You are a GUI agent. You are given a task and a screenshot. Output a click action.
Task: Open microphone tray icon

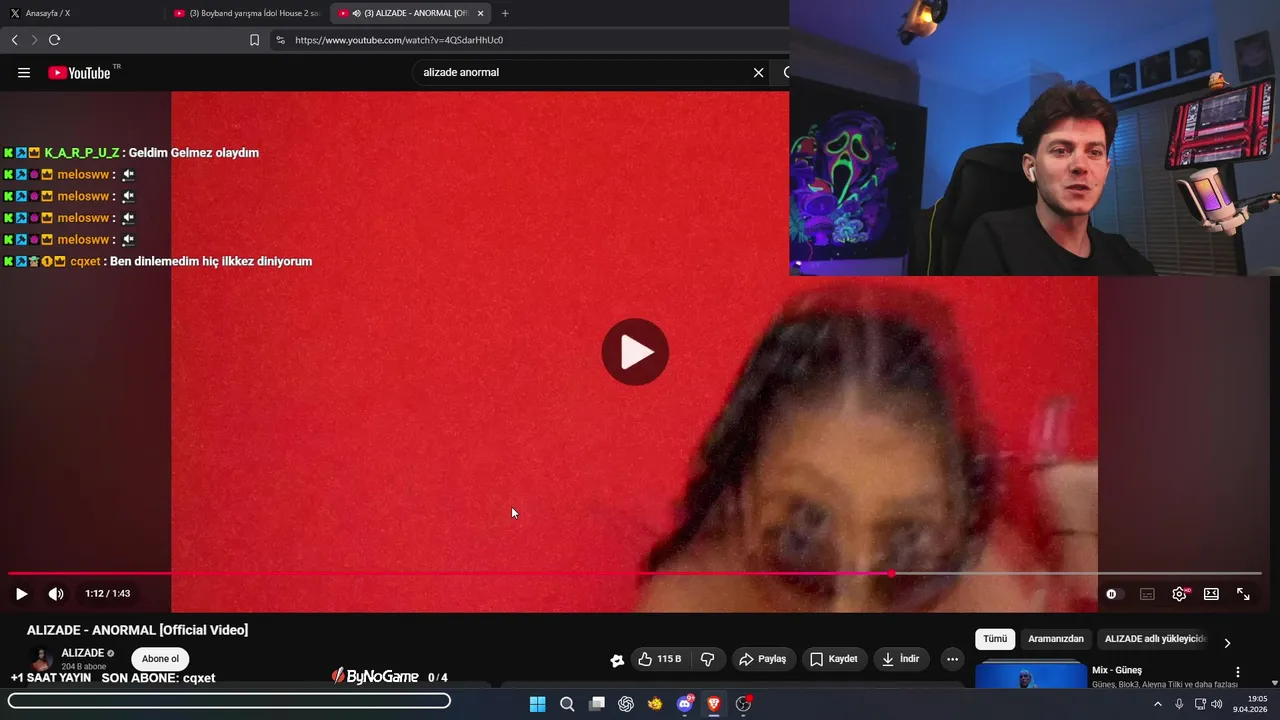point(1179,704)
